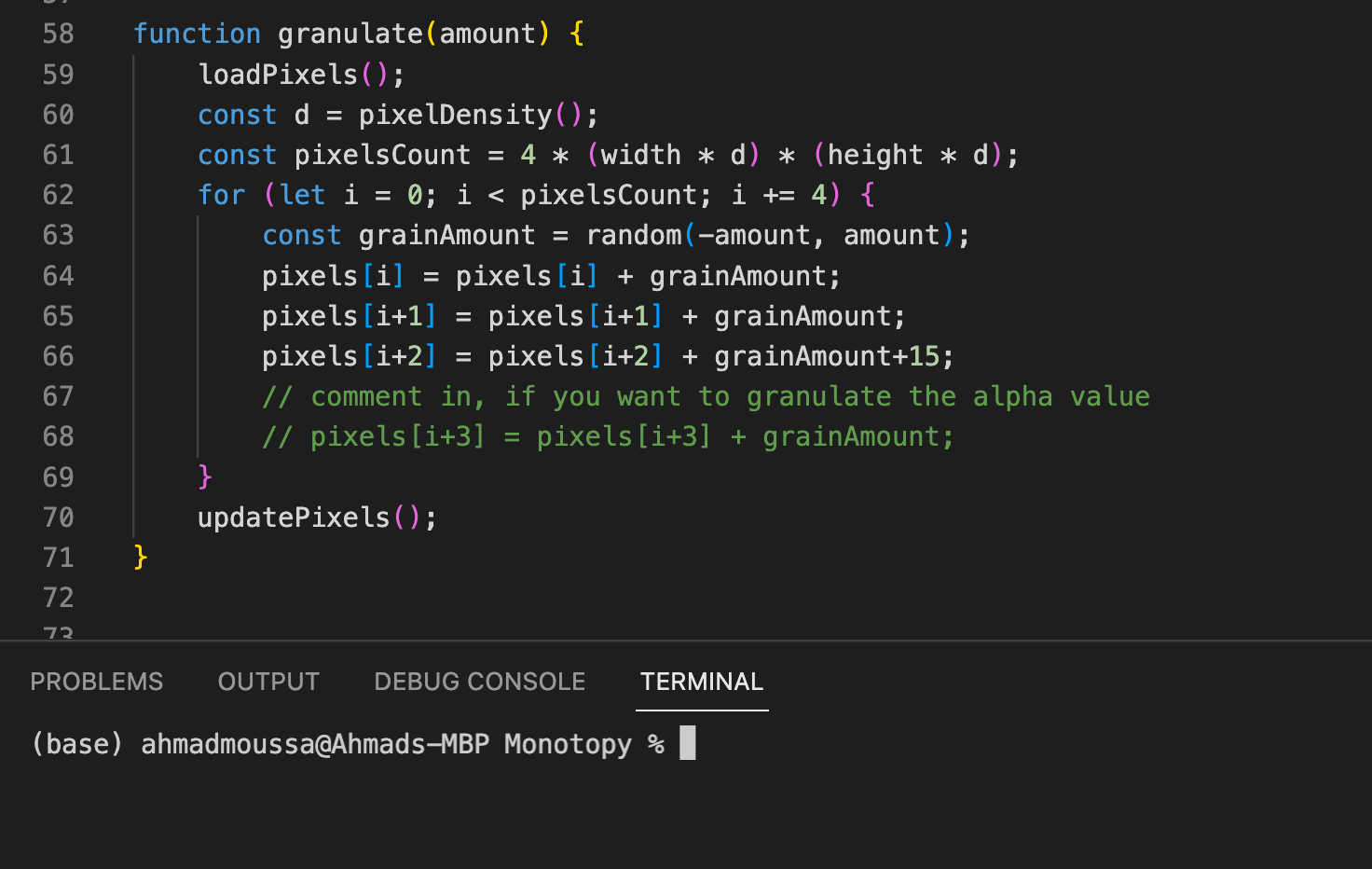
Task: Select the DEBUG CONSOLE tab
Action: coord(479,682)
